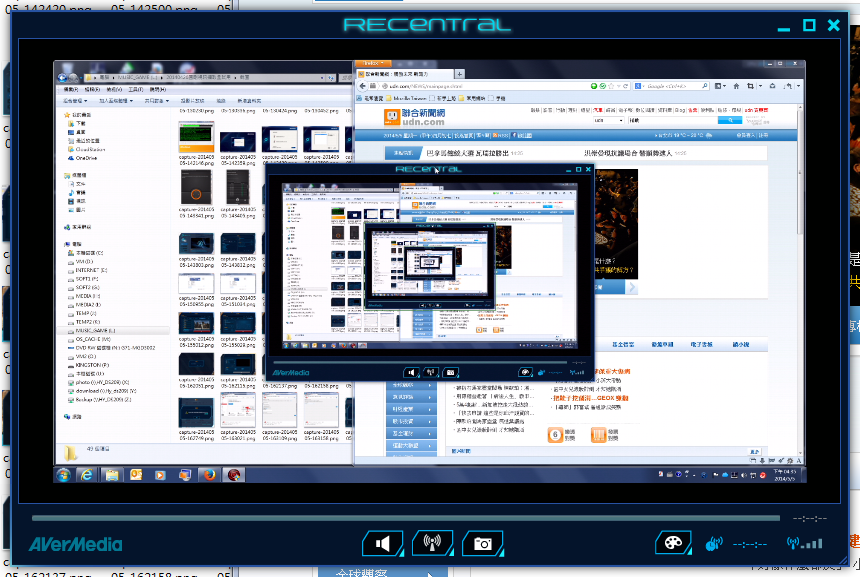
Task: Select the green terminal text capture thumbnail
Action: [196, 137]
